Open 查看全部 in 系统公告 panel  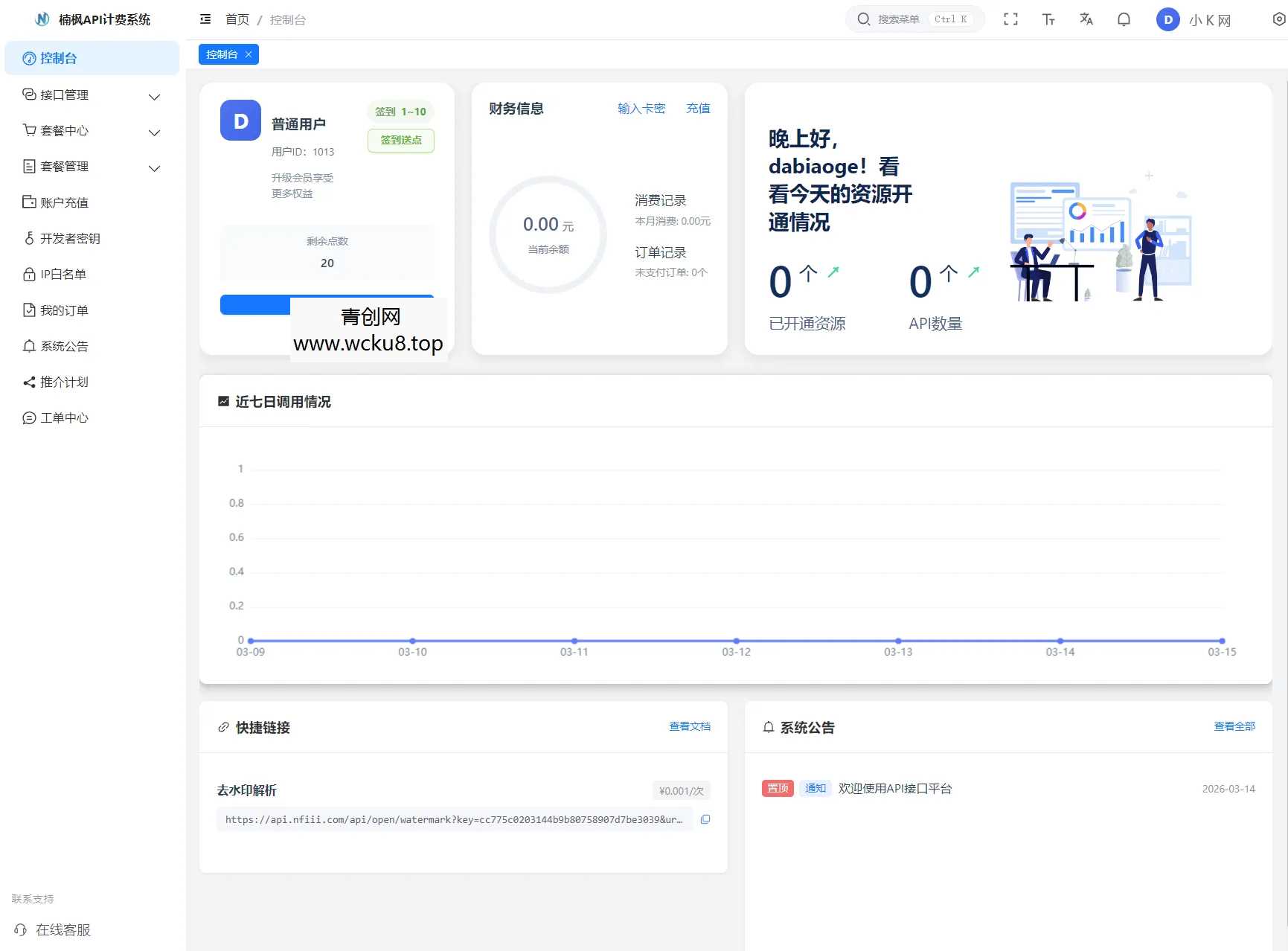[1234, 727]
